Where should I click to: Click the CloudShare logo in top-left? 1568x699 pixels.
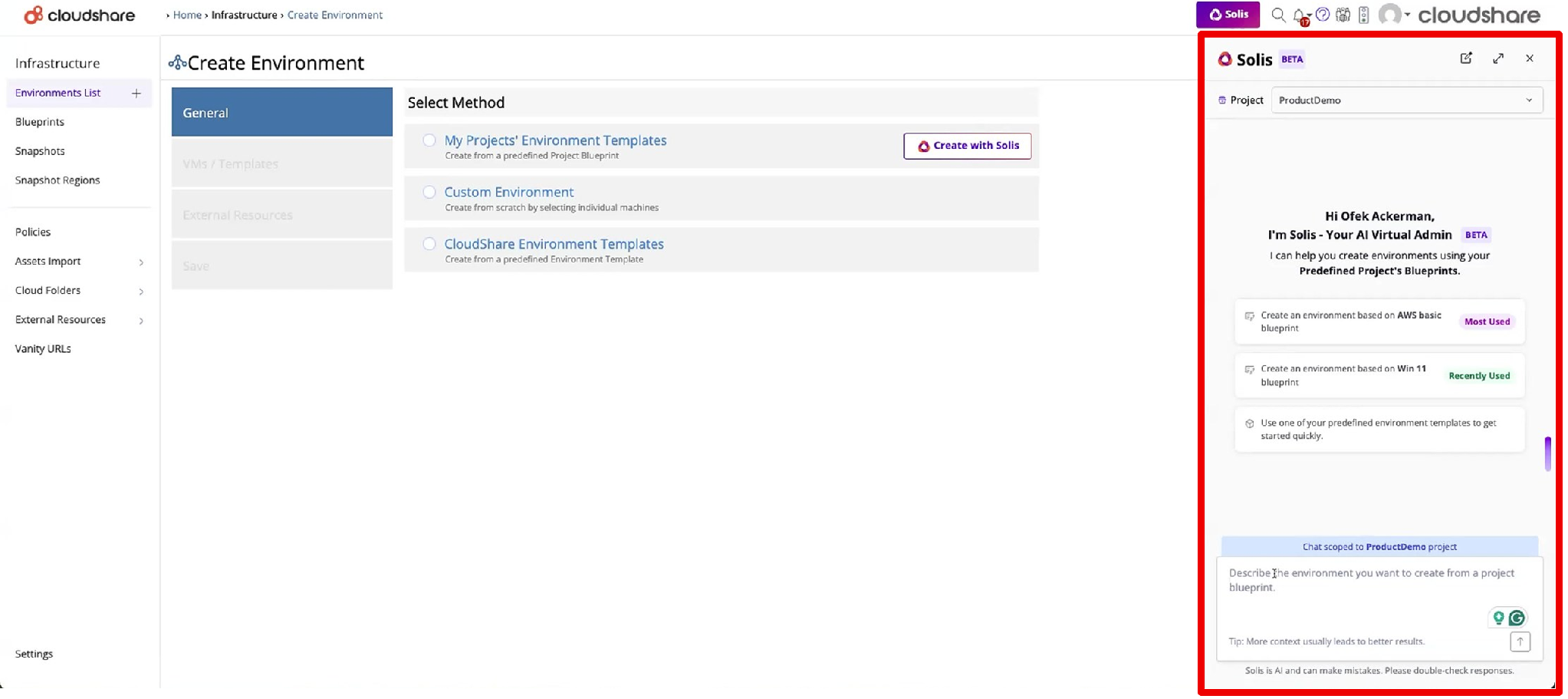pos(79,15)
